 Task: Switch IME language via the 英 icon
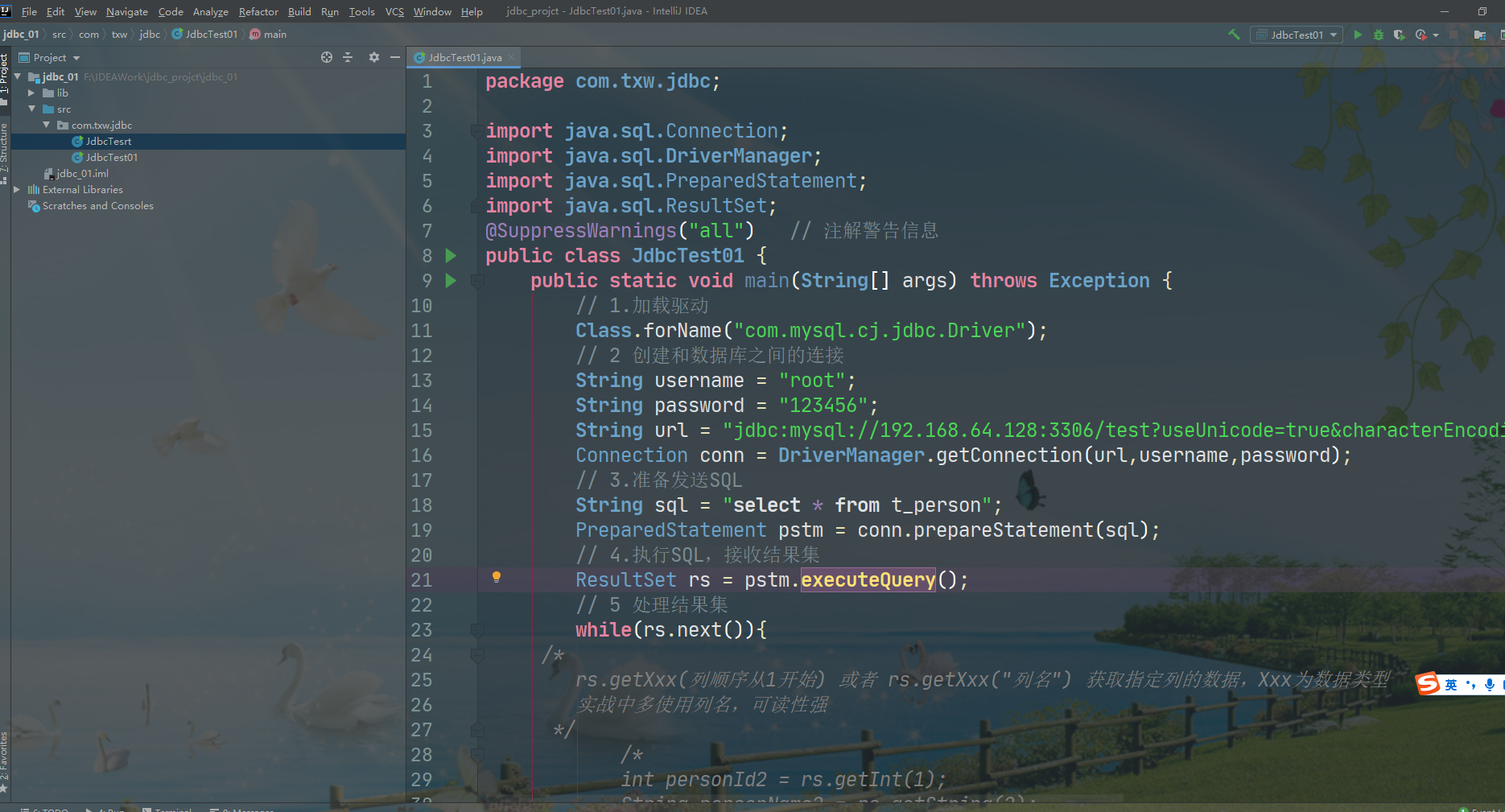pyautogui.click(x=1450, y=685)
